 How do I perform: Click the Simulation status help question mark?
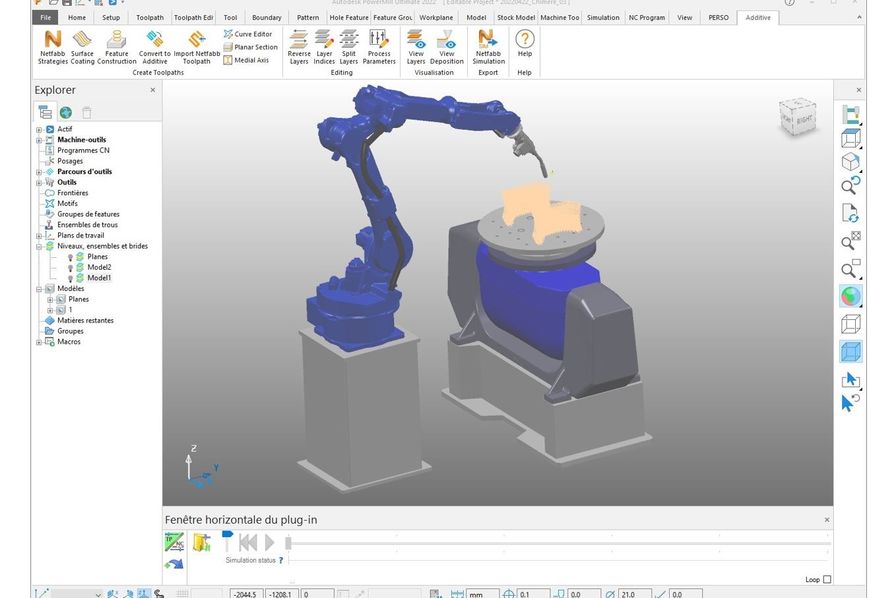tap(281, 560)
